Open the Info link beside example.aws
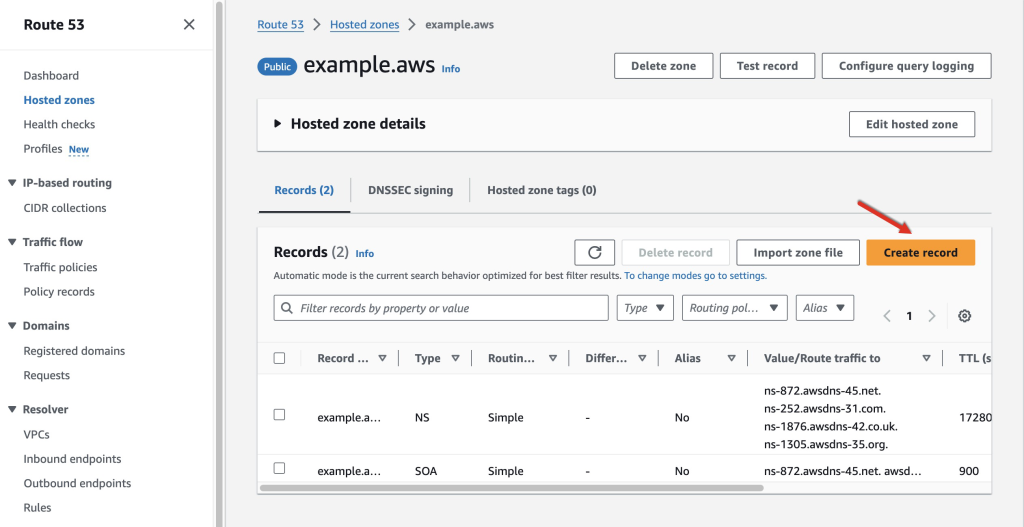This screenshot has width=1024, height=527. click(x=451, y=69)
